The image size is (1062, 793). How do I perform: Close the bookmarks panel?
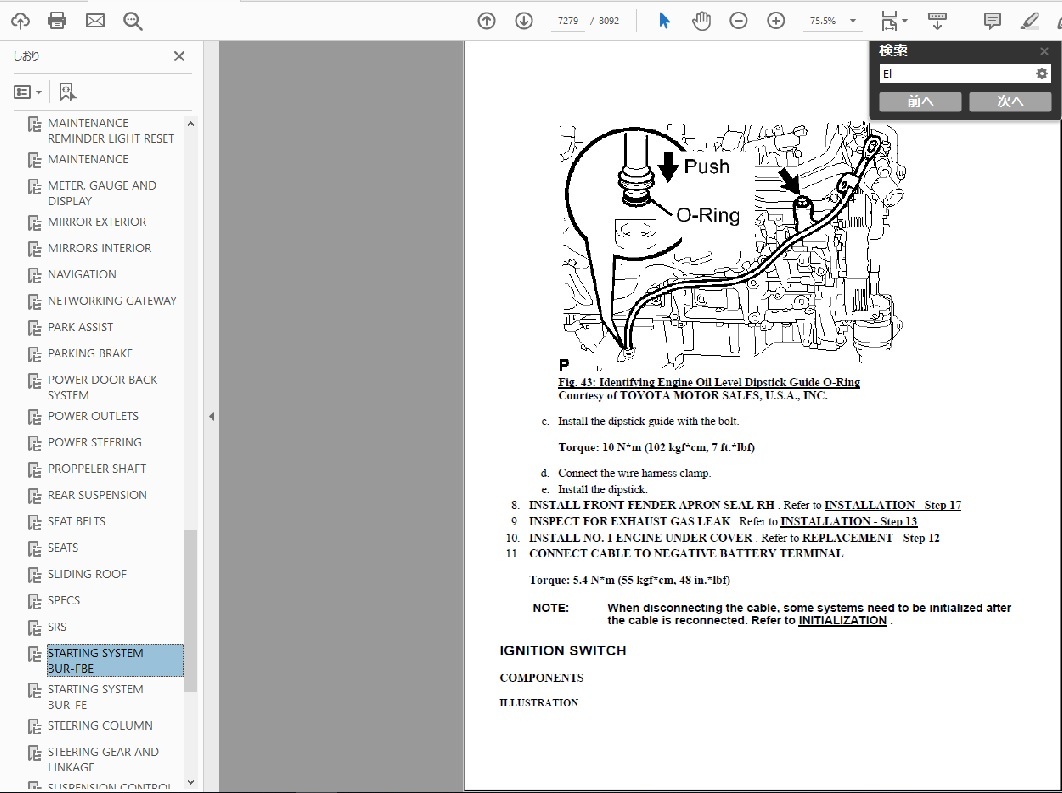click(179, 56)
